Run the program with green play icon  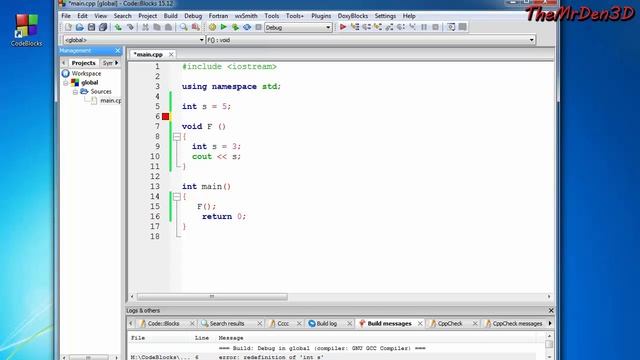224,27
